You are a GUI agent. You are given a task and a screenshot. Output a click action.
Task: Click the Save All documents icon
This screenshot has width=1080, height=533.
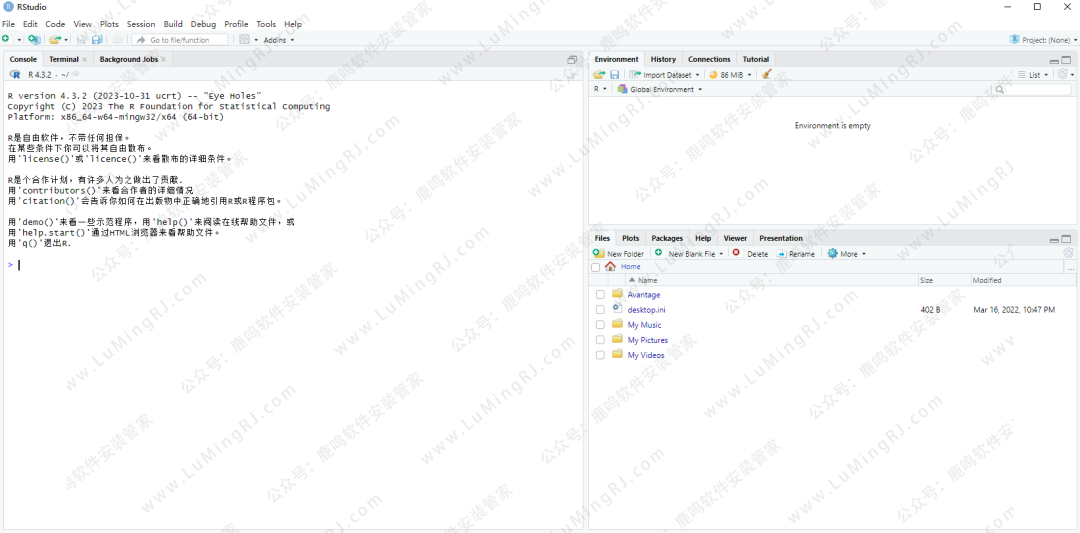[97, 40]
